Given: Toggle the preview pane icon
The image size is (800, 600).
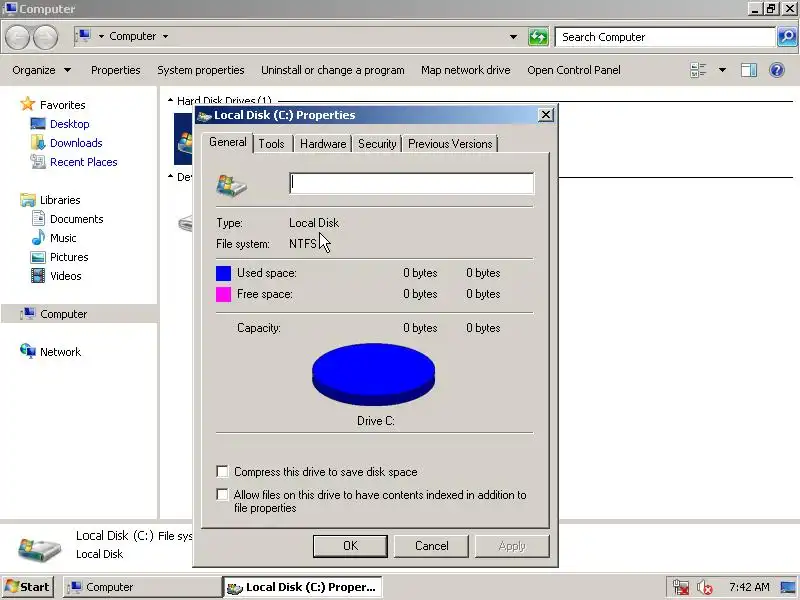Looking at the screenshot, I should [x=748, y=70].
